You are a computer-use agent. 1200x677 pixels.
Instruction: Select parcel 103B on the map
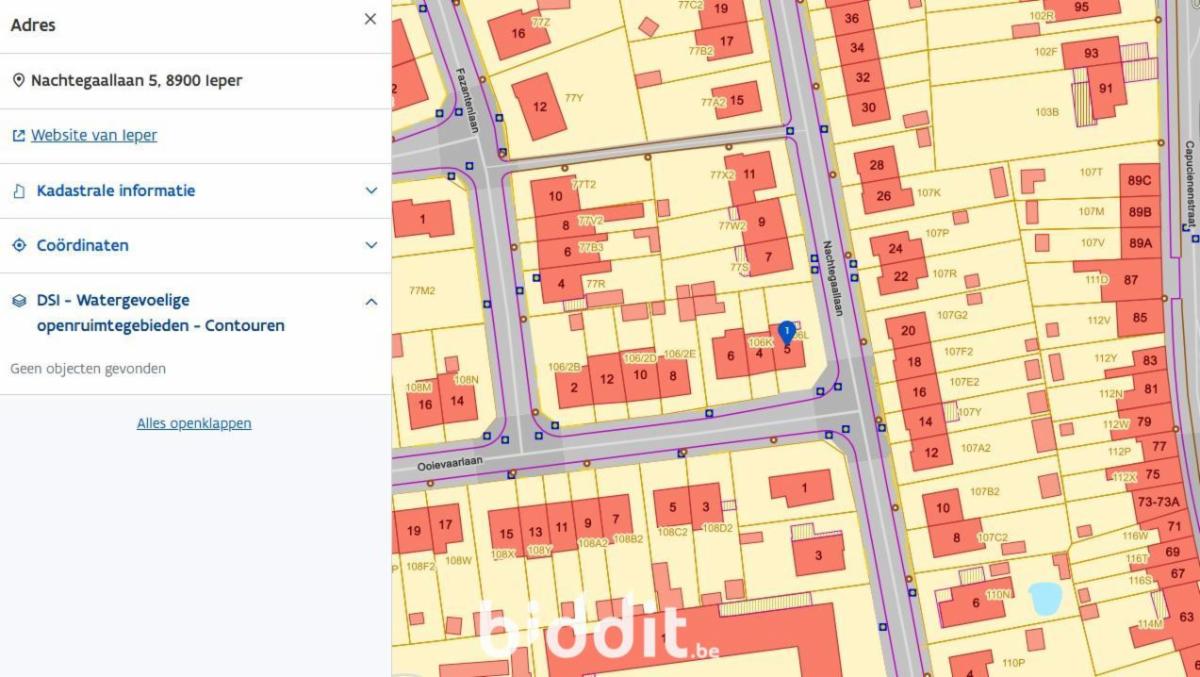click(x=1047, y=111)
